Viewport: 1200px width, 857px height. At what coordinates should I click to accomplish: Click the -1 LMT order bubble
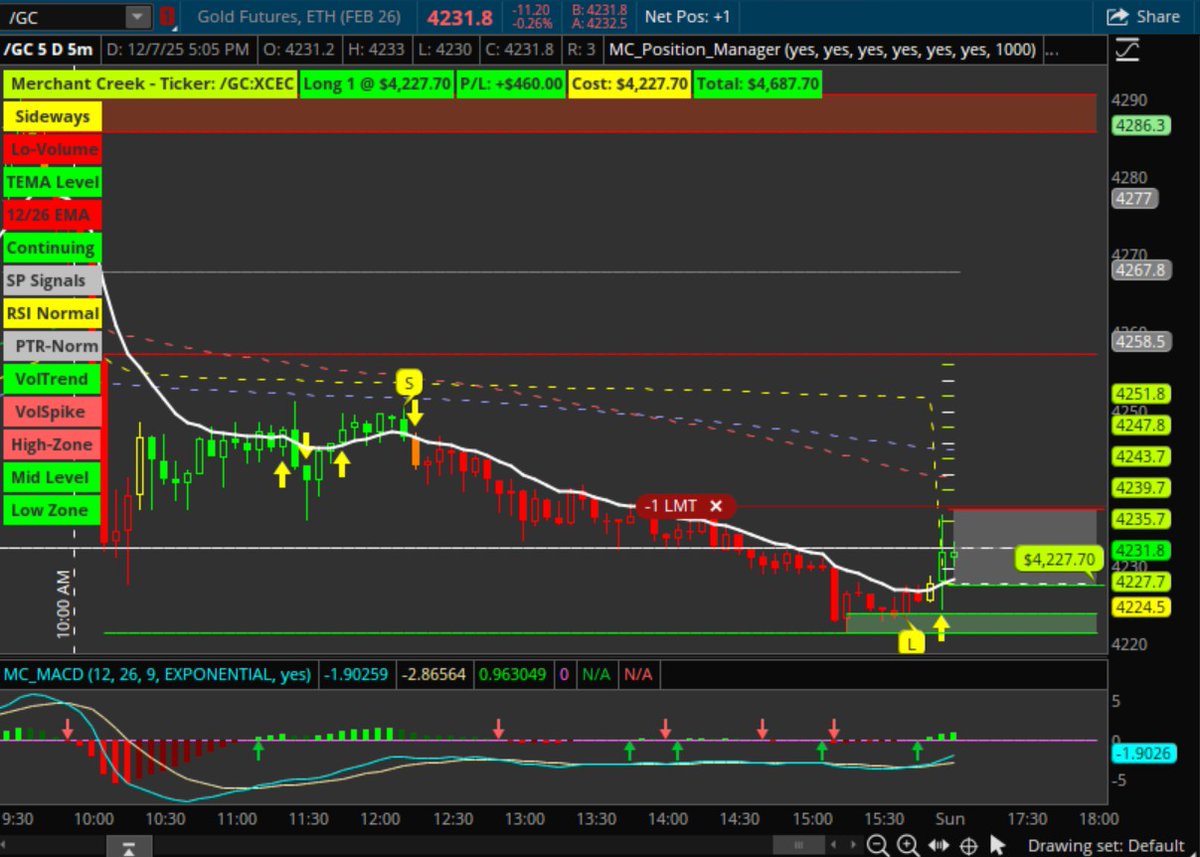click(686, 506)
